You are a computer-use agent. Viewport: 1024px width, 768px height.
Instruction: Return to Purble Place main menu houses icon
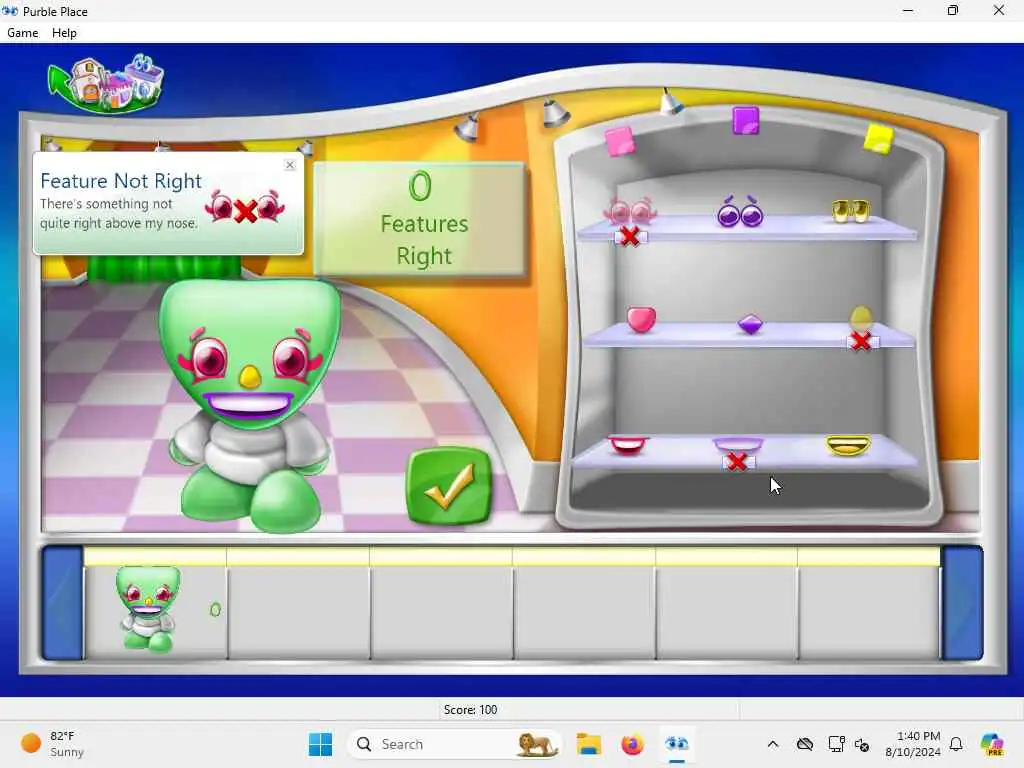[106, 84]
